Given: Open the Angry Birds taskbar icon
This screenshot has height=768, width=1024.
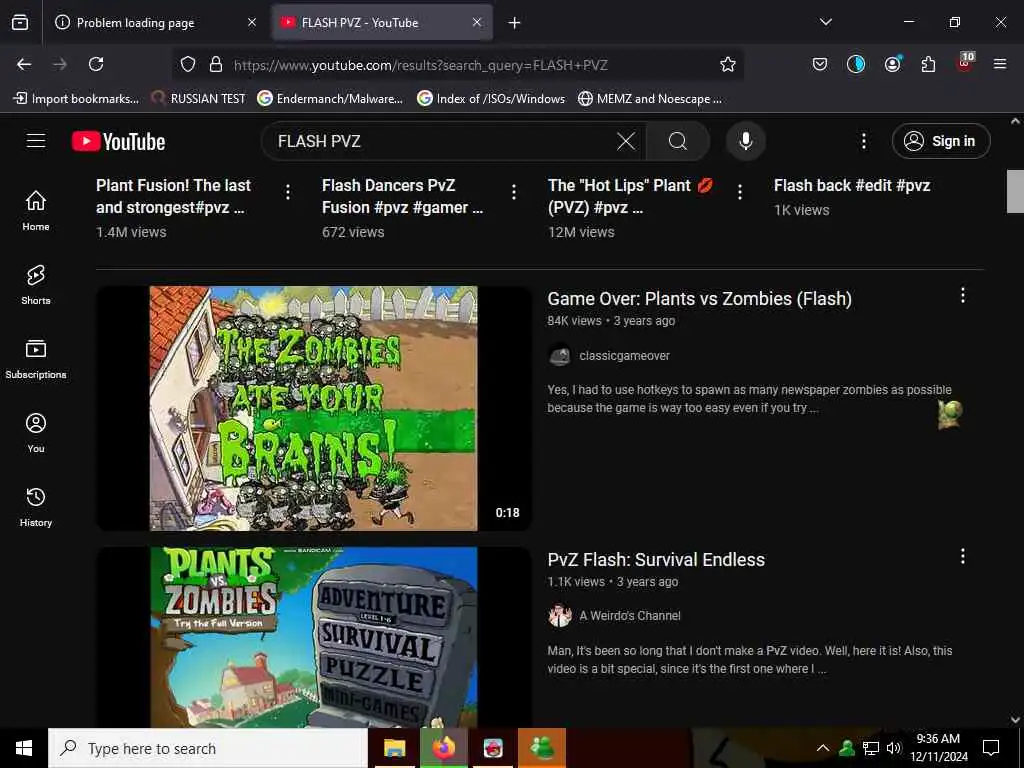Looking at the screenshot, I should pyautogui.click(x=493, y=748).
